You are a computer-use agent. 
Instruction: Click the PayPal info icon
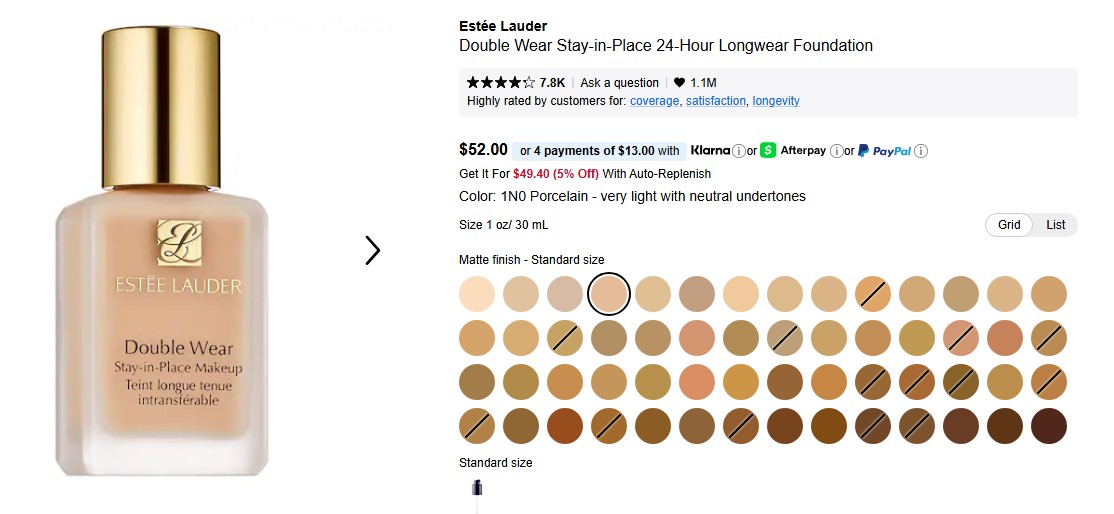[x=921, y=151]
